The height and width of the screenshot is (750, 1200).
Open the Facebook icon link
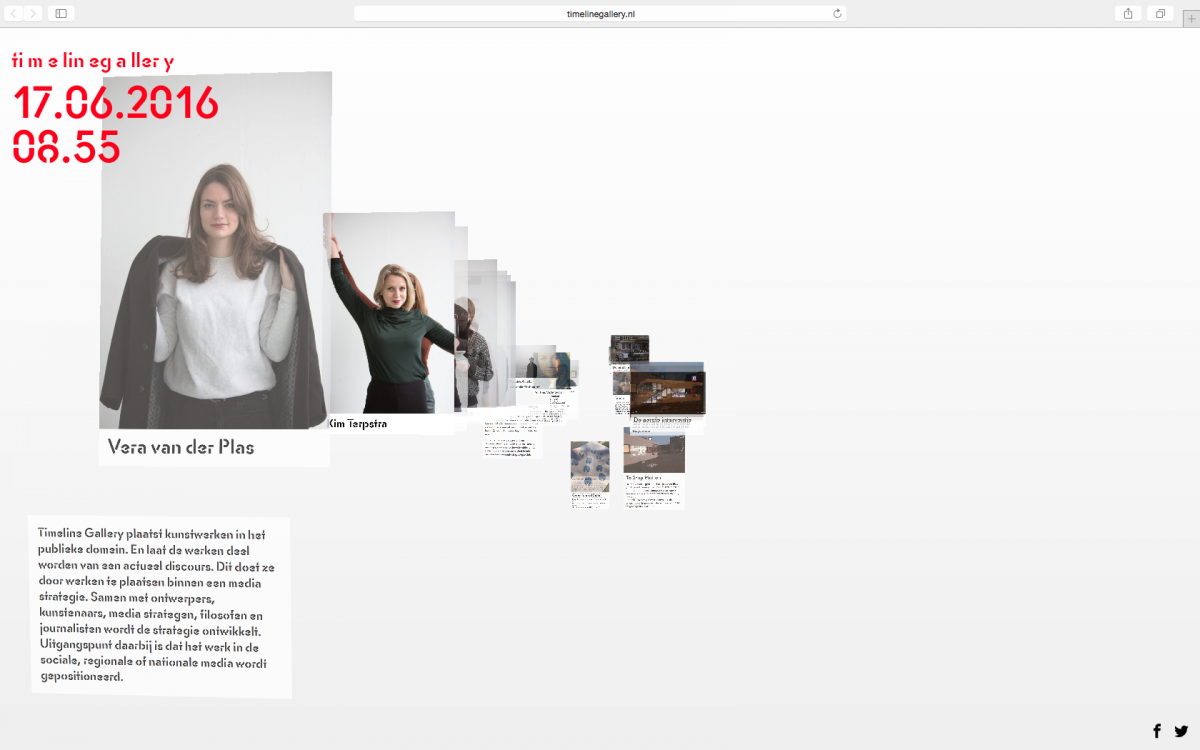point(1157,731)
